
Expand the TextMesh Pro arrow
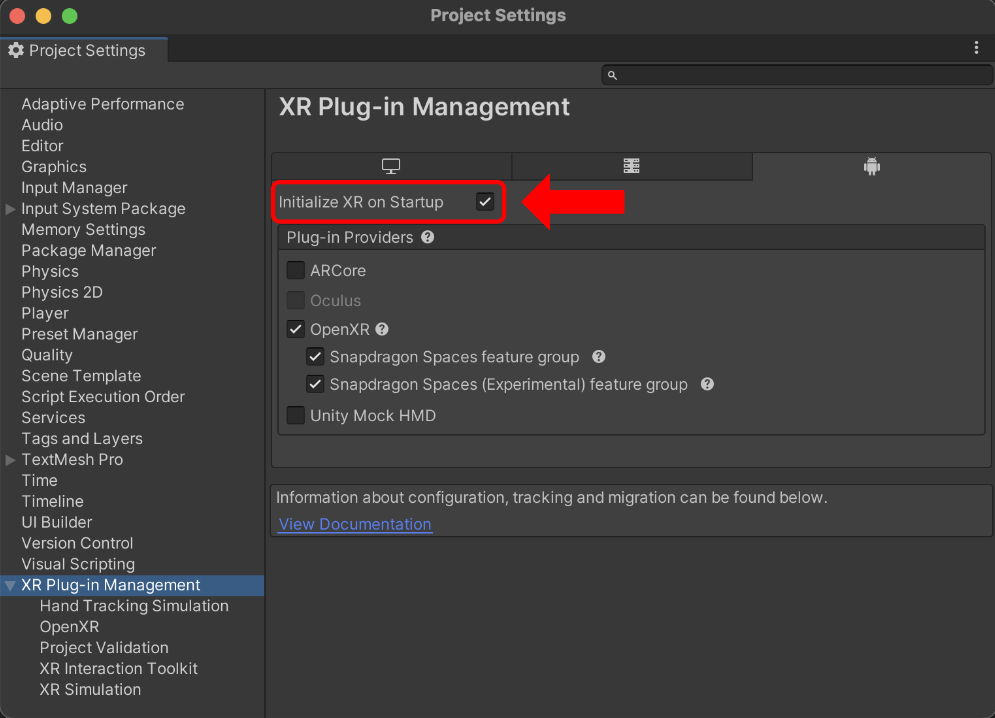pos(10,460)
